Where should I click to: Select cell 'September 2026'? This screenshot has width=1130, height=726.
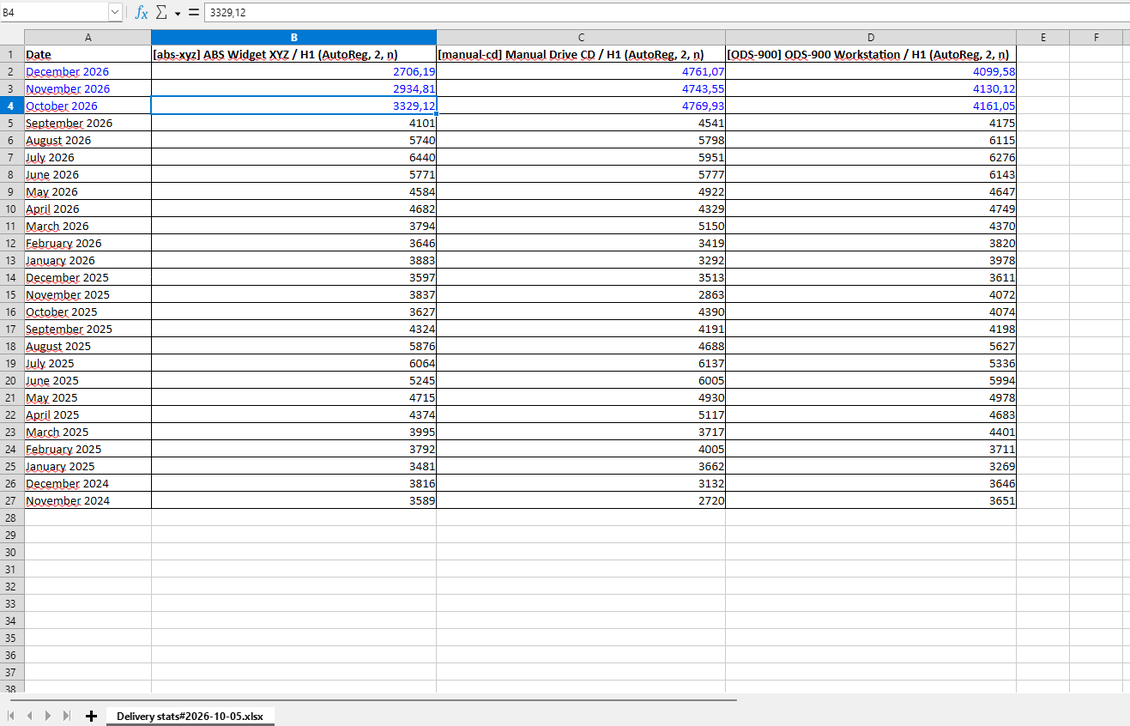coord(88,123)
